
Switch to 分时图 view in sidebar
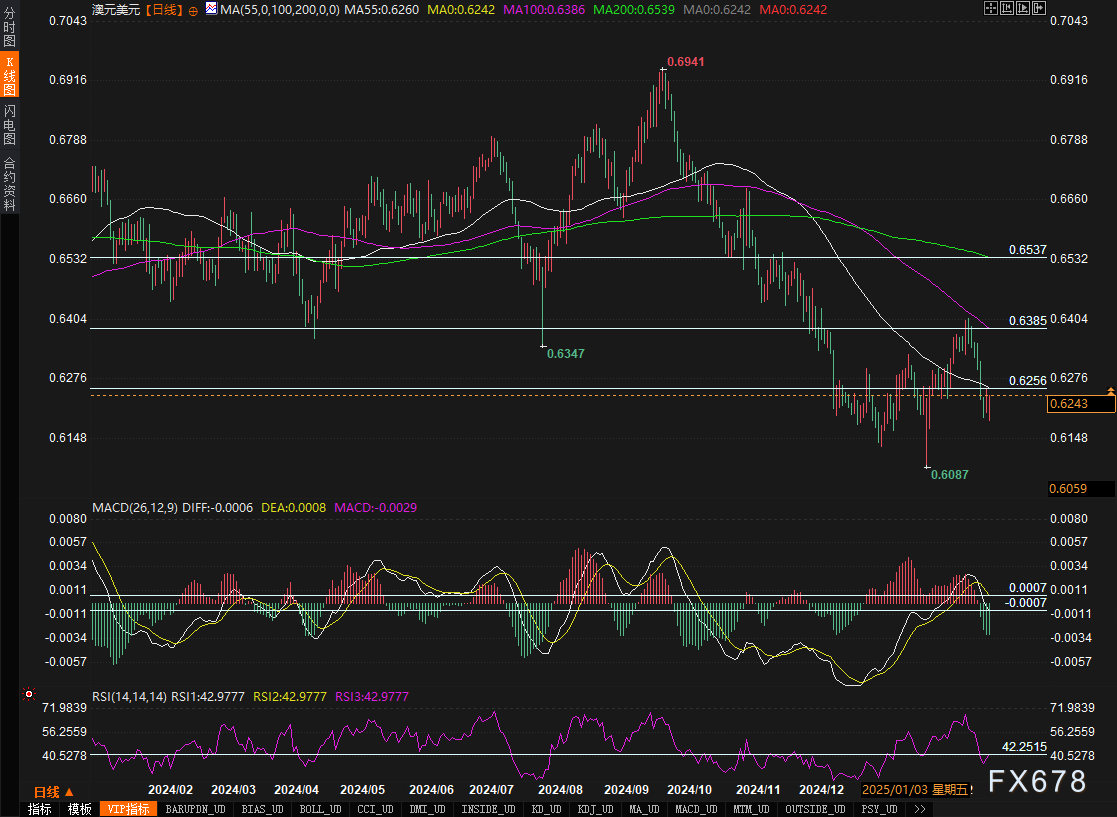point(9,26)
